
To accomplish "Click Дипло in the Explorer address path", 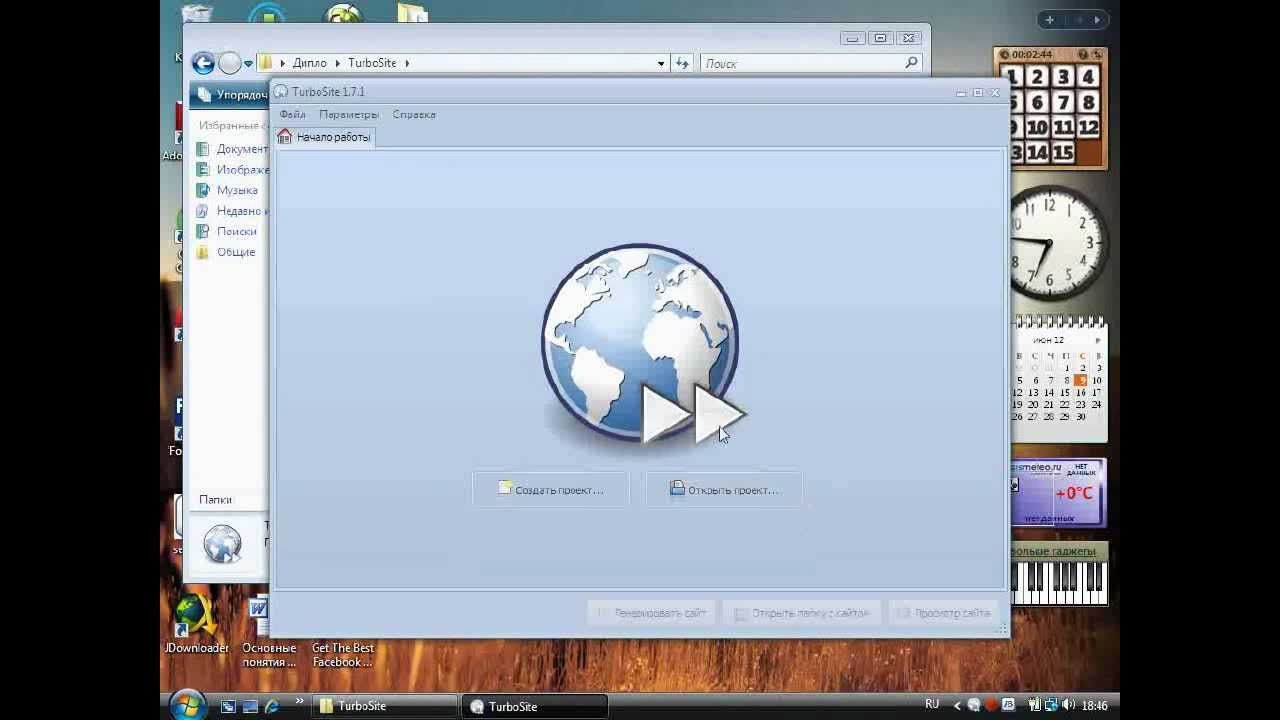I will point(310,63).
